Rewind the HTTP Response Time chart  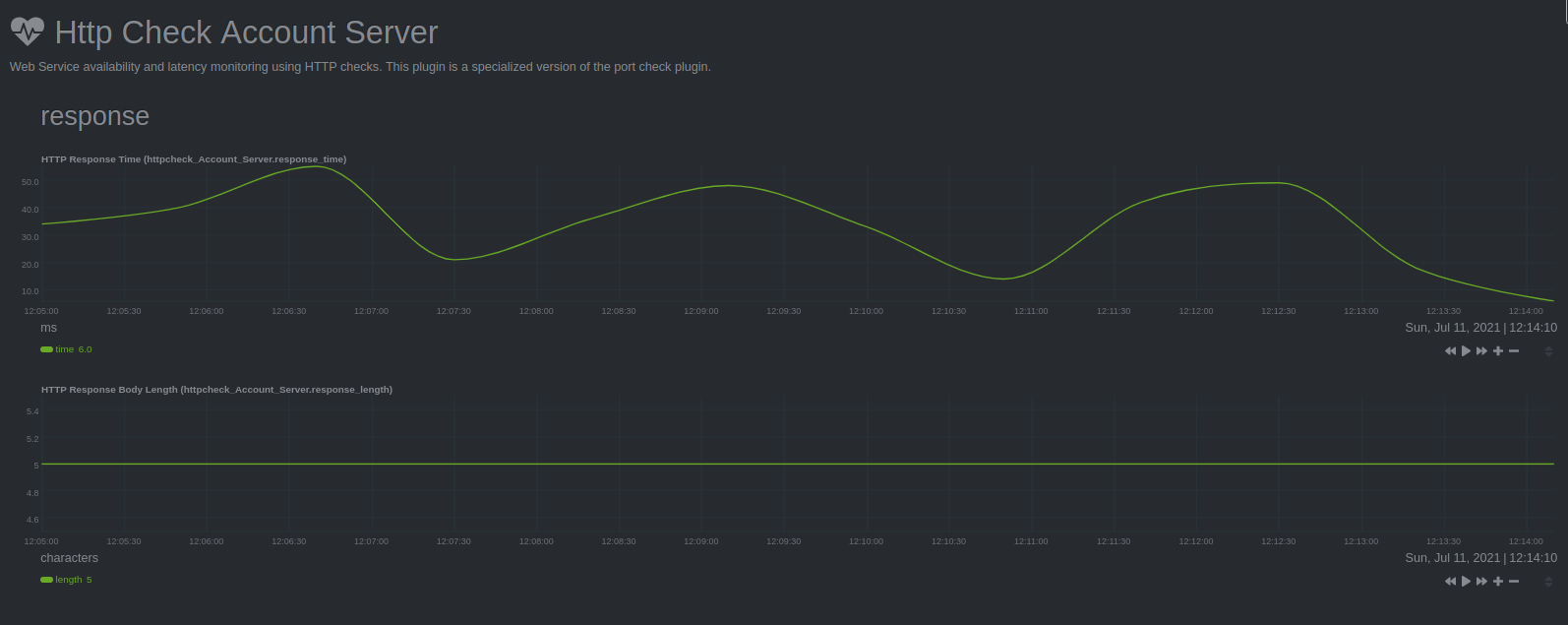click(1450, 351)
